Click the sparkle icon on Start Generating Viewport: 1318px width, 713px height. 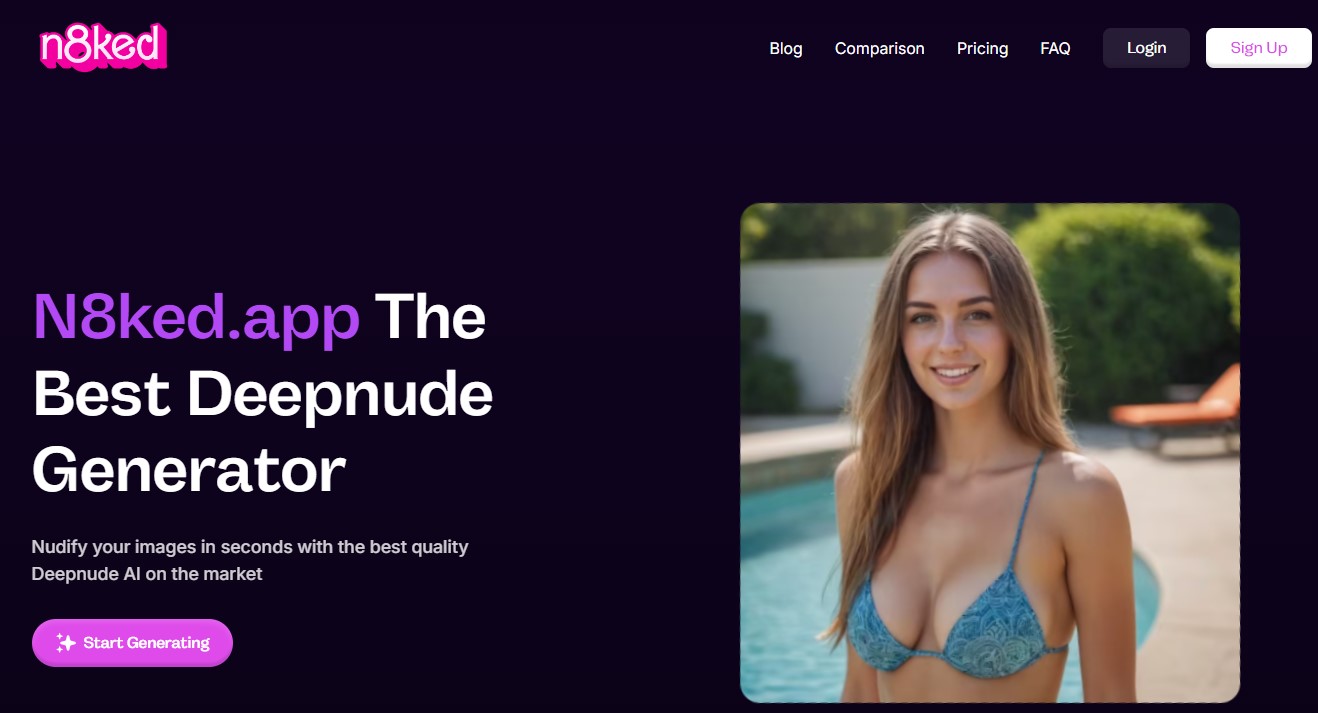[x=66, y=643]
